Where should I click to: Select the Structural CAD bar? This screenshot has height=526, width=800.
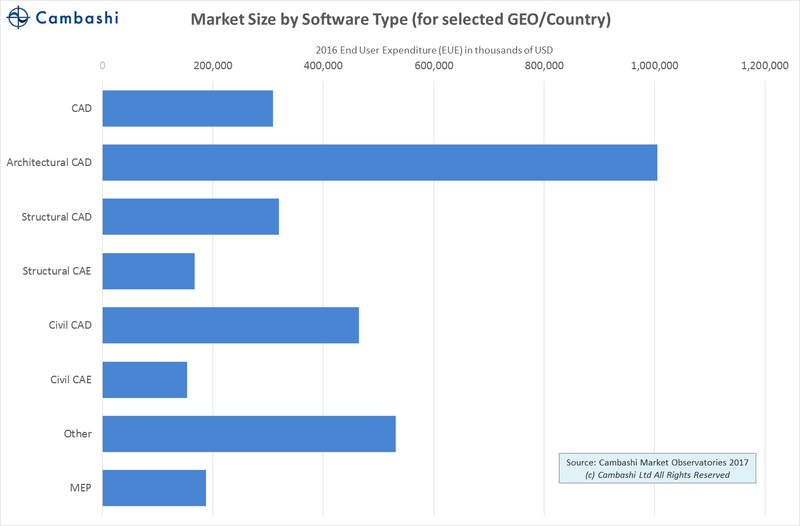click(190, 216)
